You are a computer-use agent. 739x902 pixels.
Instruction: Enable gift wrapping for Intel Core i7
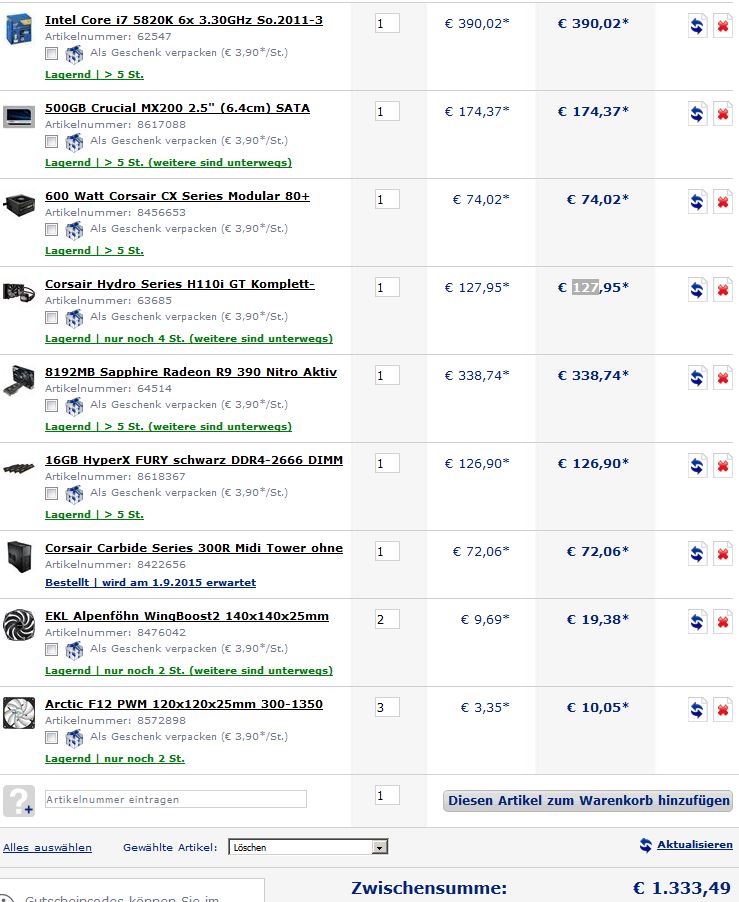click(52, 55)
